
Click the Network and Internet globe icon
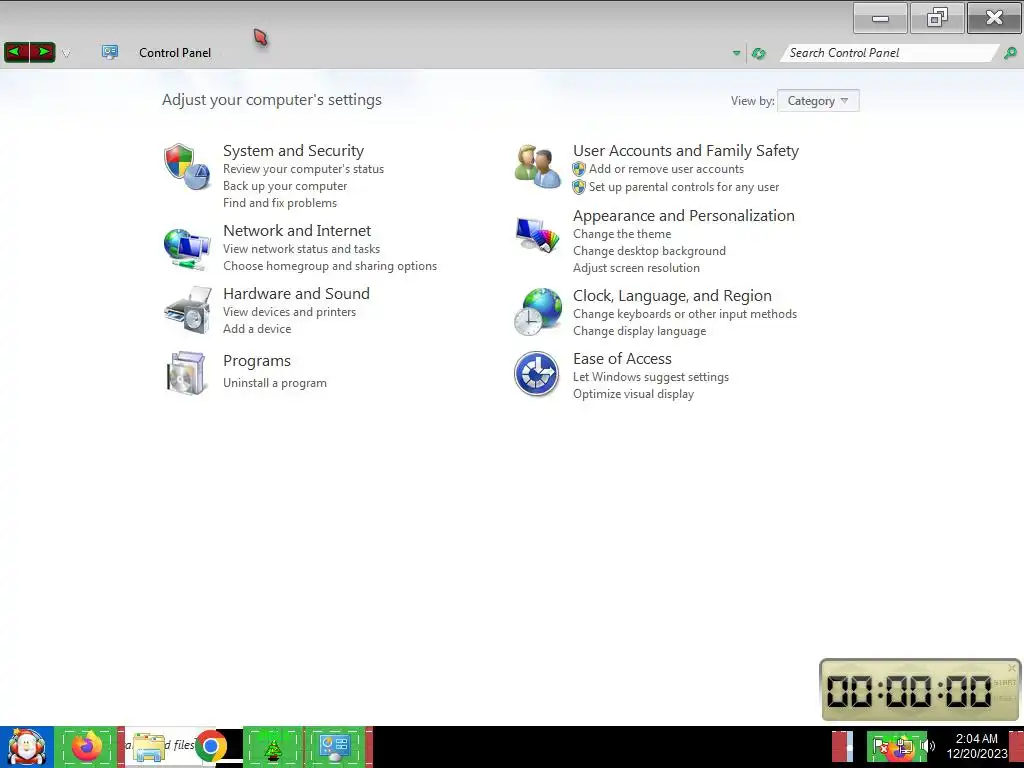point(187,249)
